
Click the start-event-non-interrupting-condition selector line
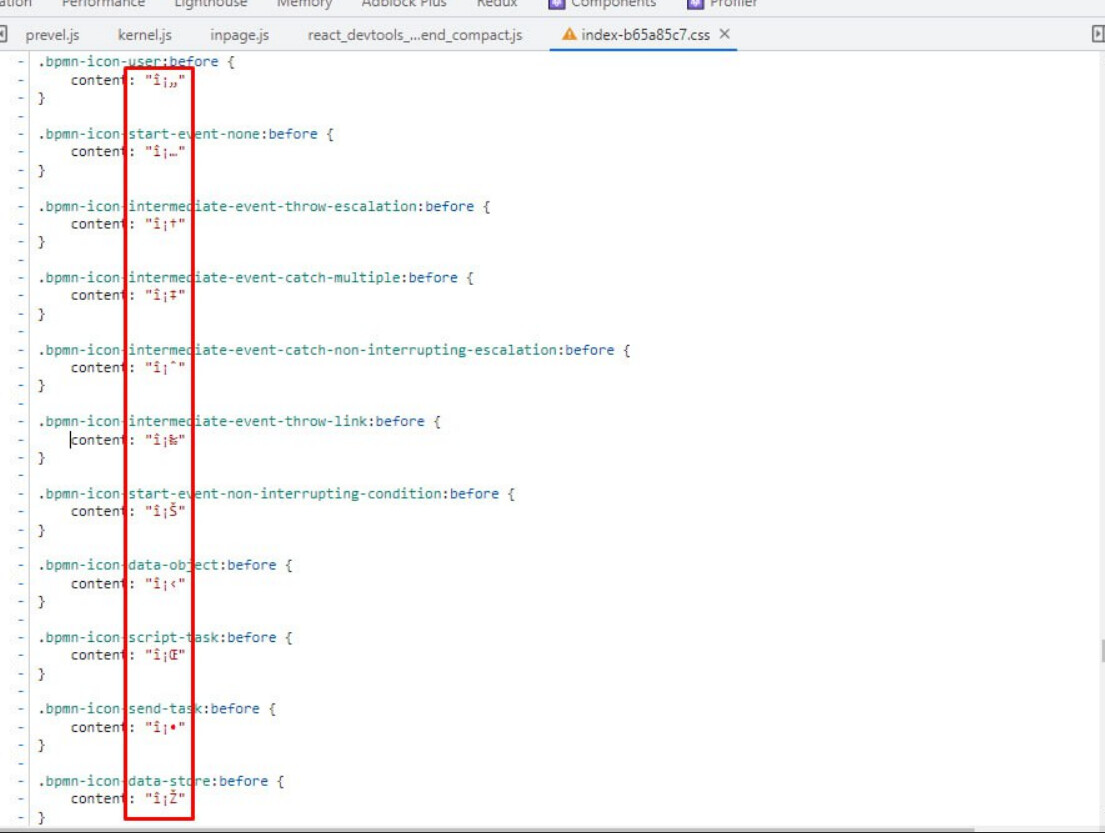[x=276, y=494]
